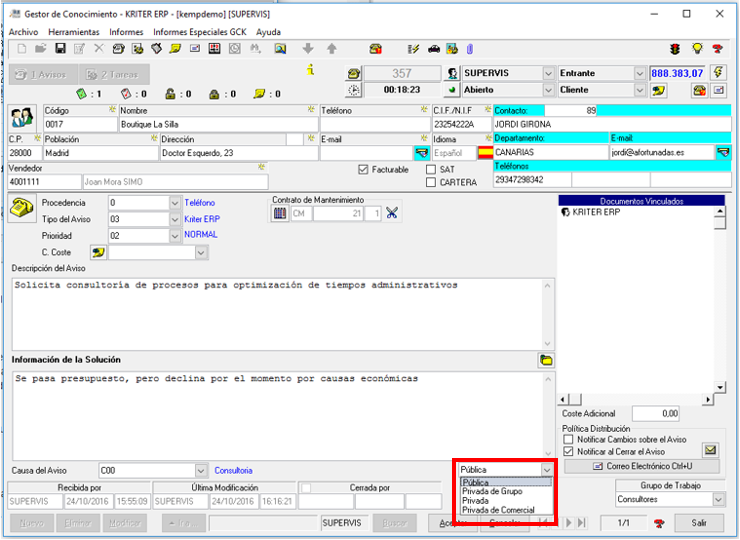
Task: Click the envelope icon beside Notificar al Cerrar
Action: [x=710, y=450]
